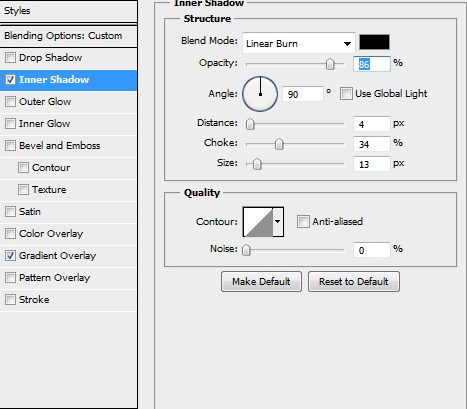Select the Bevel and Emboss style
This screenshot has width=467, height=409.
pyautogui.click(x=59, y=146)
